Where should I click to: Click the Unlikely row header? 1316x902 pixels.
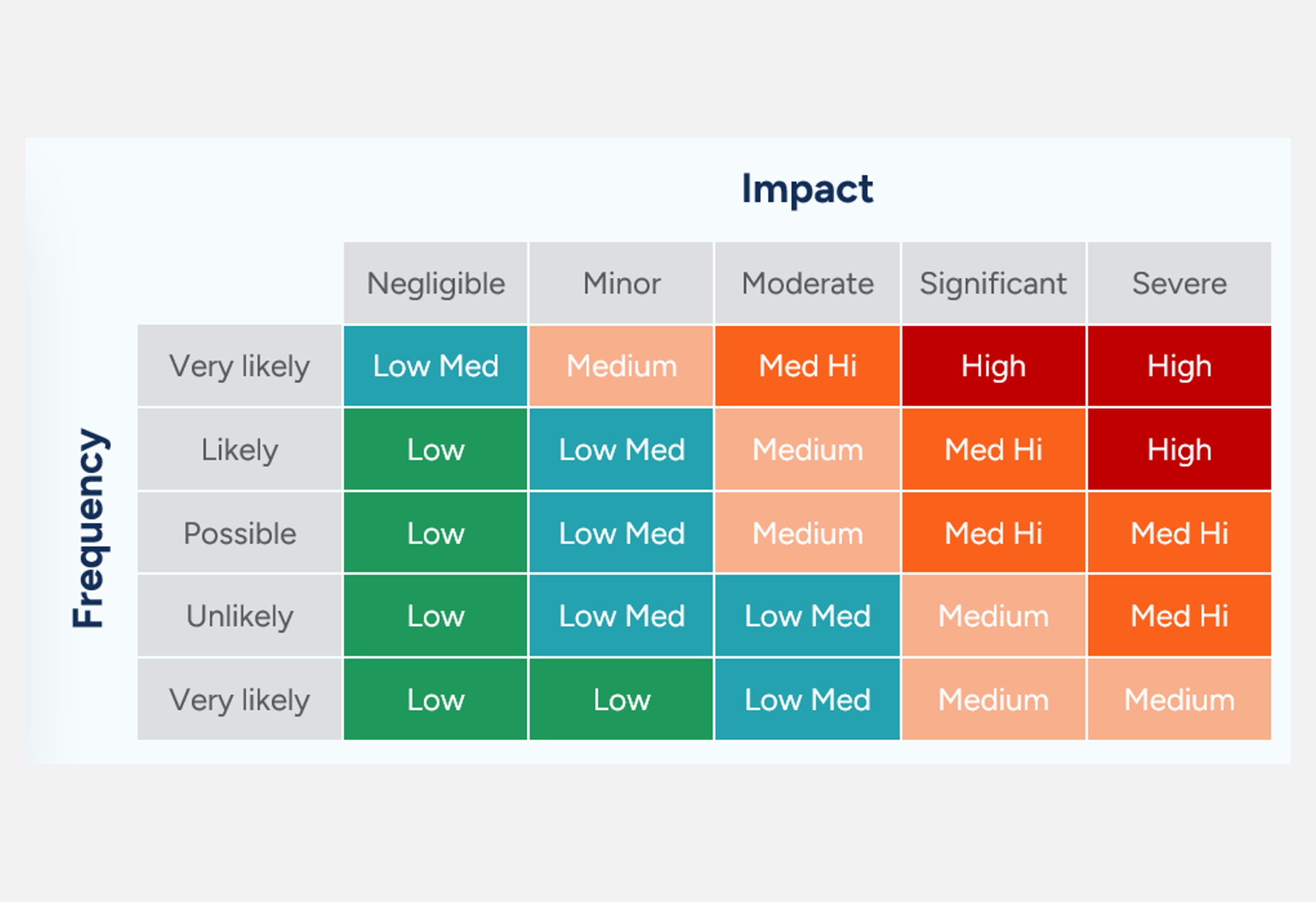click(240, 616)
